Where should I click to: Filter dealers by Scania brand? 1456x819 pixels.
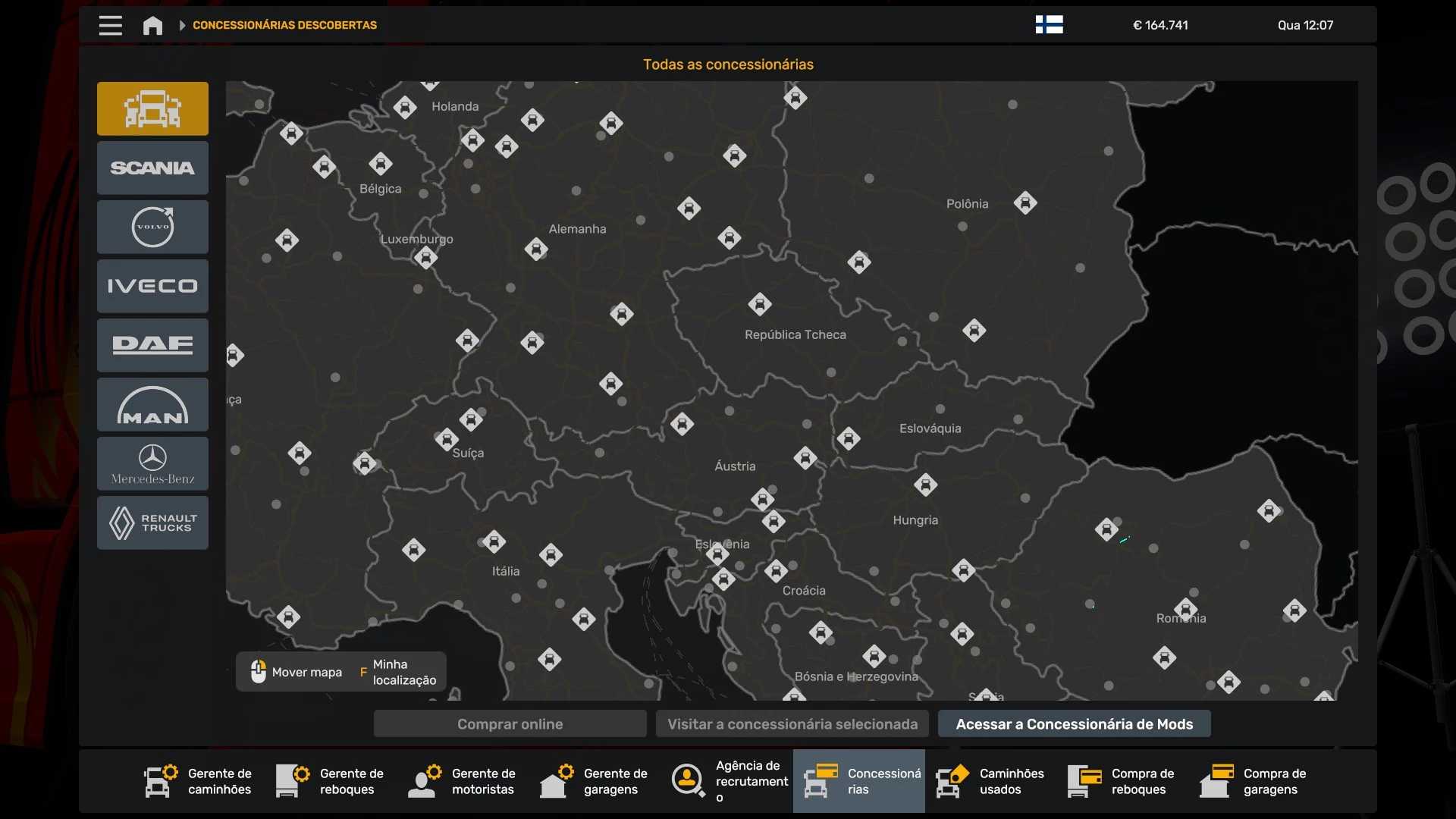coord(152,168)
